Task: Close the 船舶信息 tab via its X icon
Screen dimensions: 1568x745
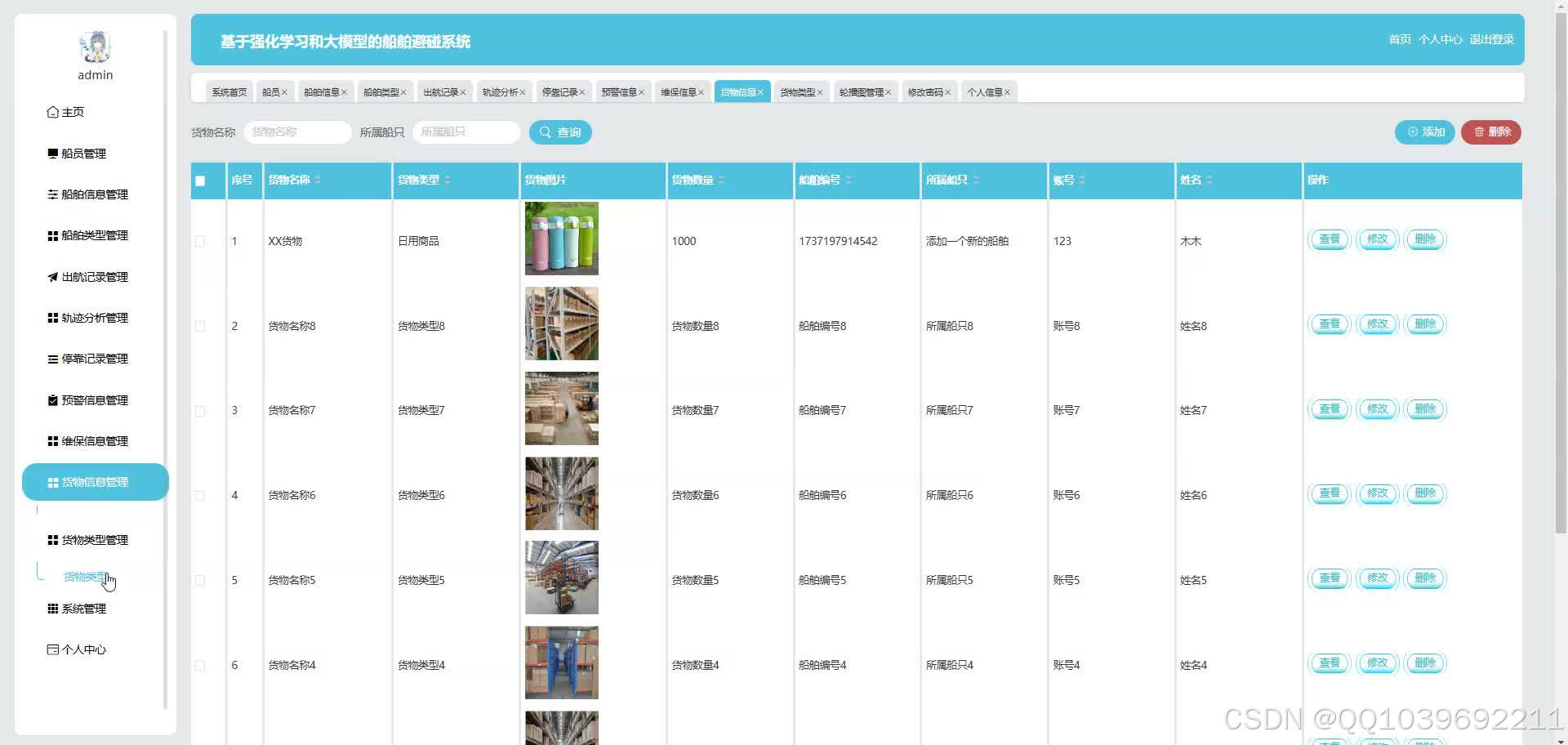Action: pos(344,92)
